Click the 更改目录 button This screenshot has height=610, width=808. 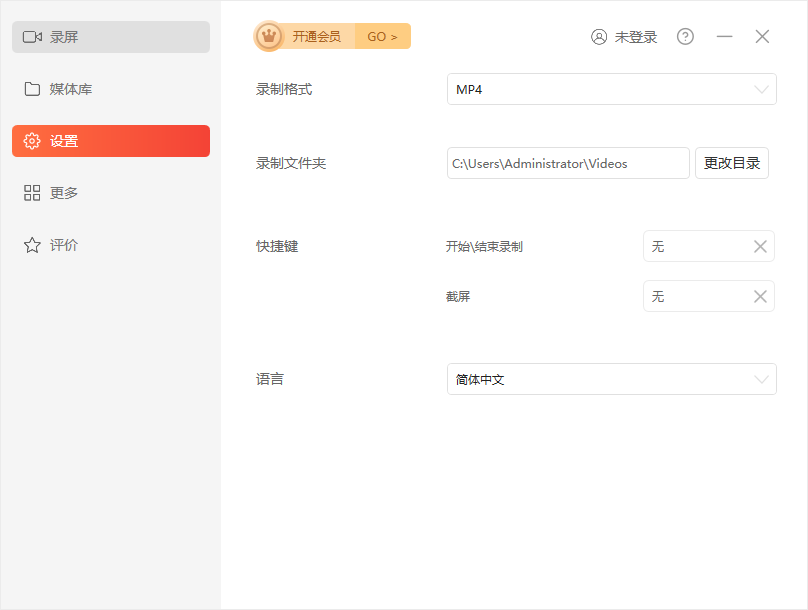(732, 163)
